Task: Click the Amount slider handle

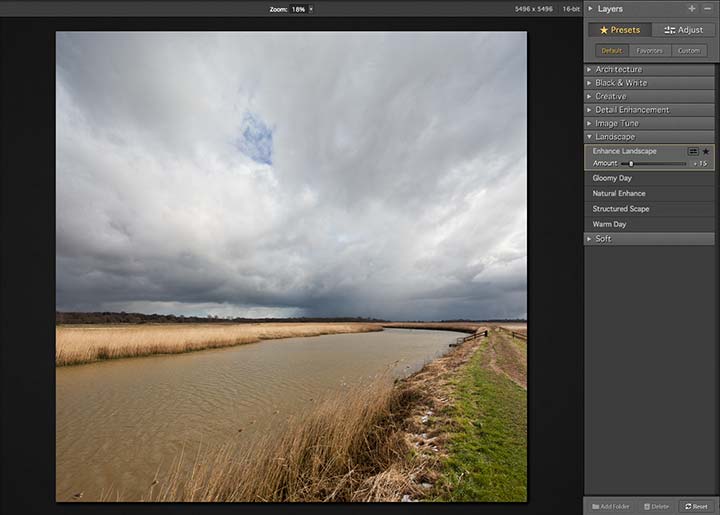Action: tap(631, 163)
